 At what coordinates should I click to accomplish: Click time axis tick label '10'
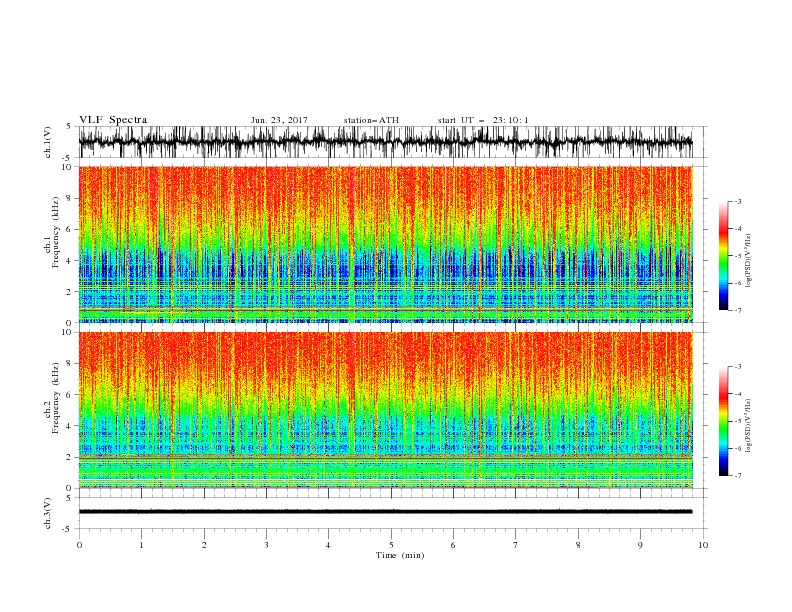point(703,545)
